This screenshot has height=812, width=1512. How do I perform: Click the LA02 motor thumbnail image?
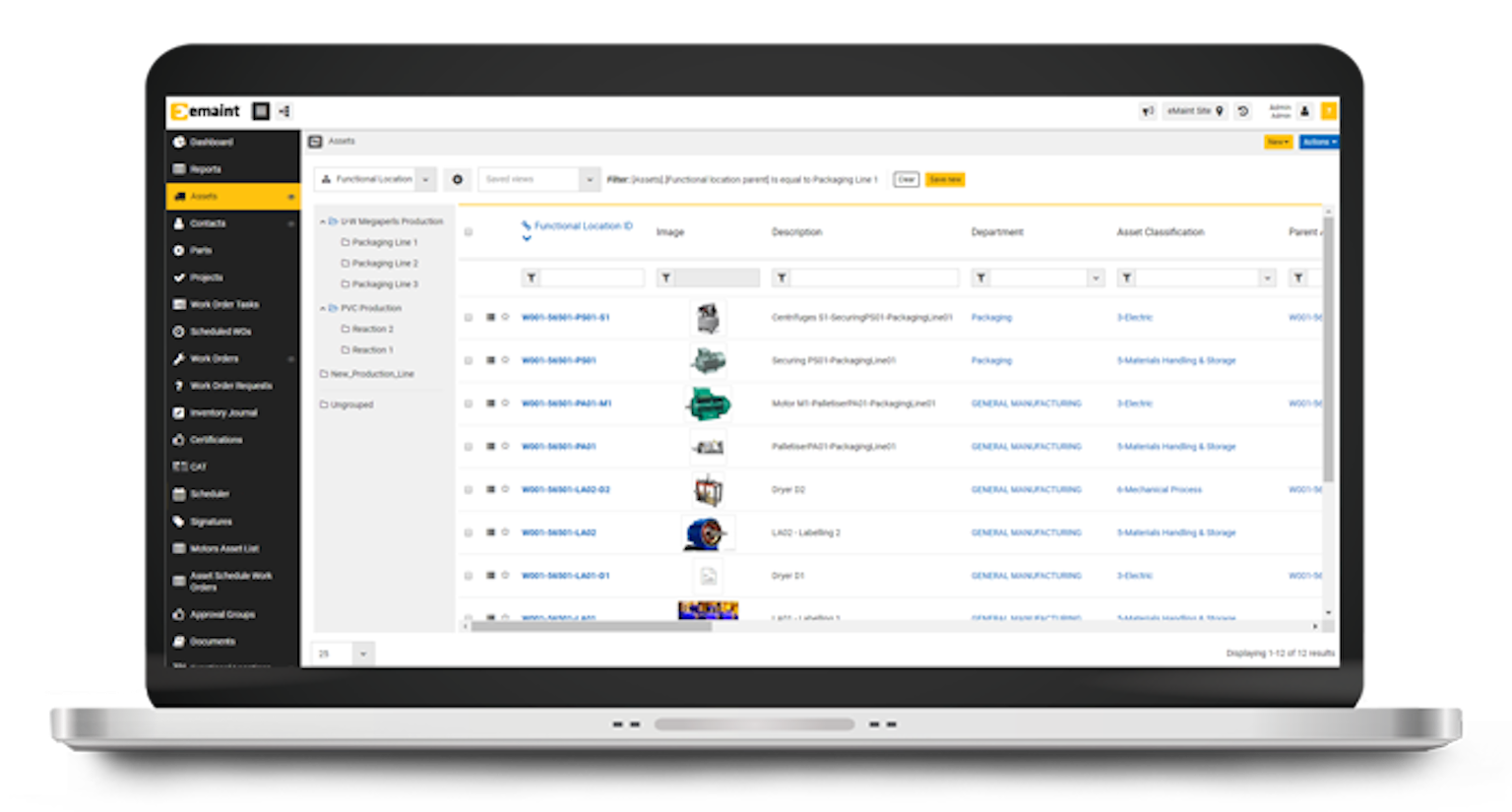(708, 531)
